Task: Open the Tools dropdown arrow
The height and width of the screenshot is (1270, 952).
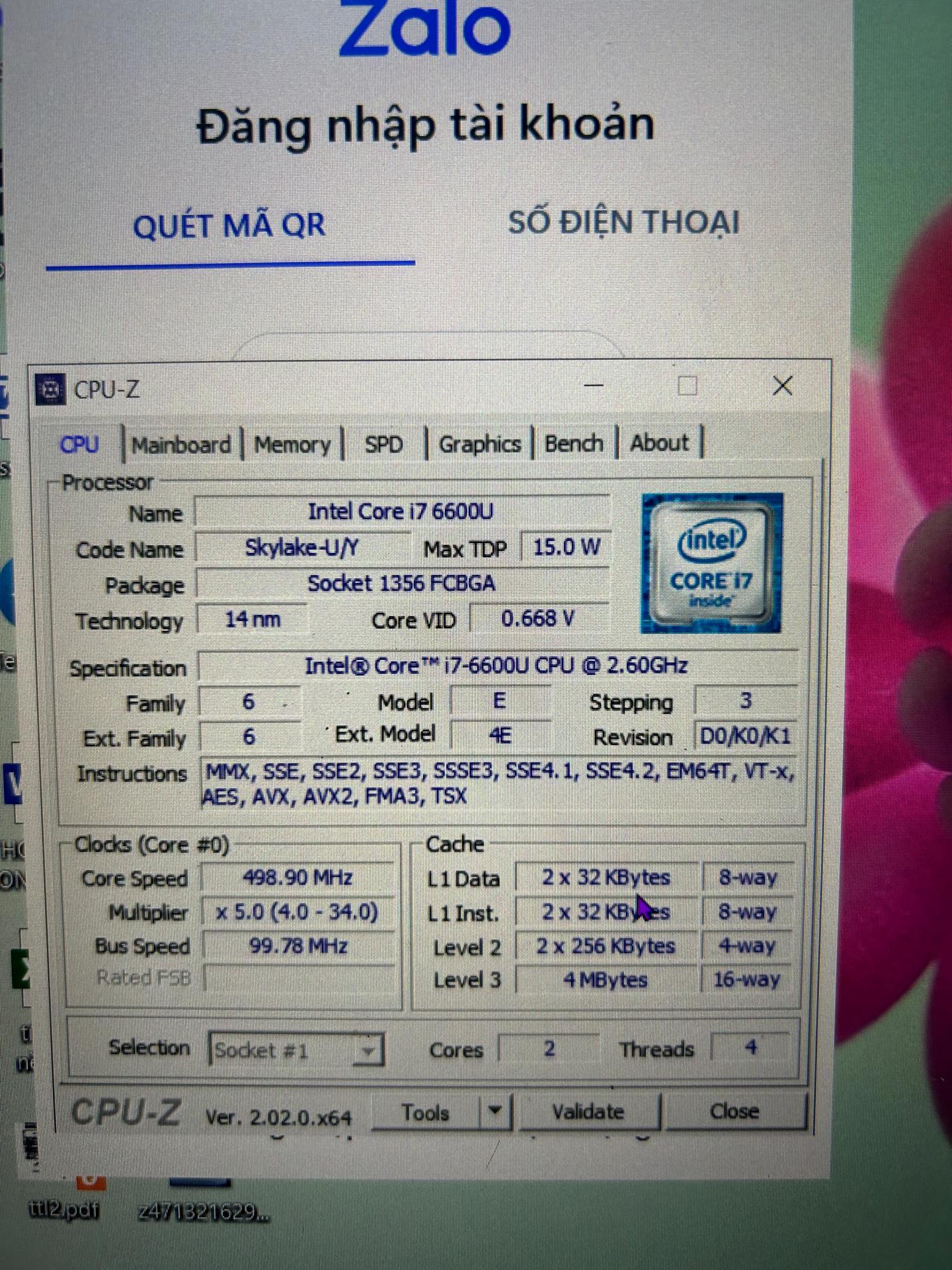Action: coord(495,1111)
